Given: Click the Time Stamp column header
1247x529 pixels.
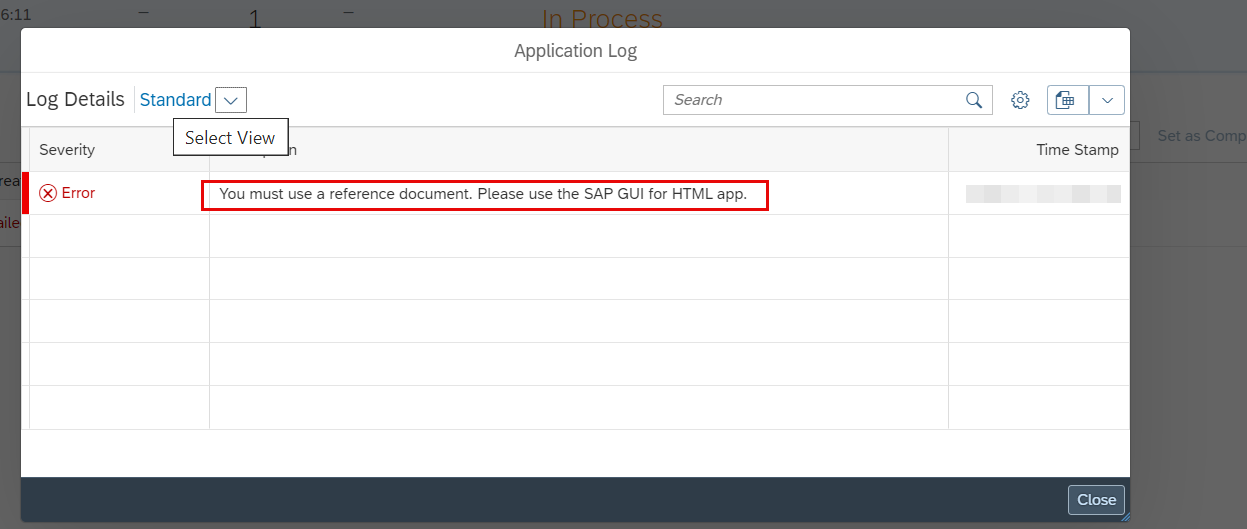Looking at the screenshot, I should tap(1077, 150).
